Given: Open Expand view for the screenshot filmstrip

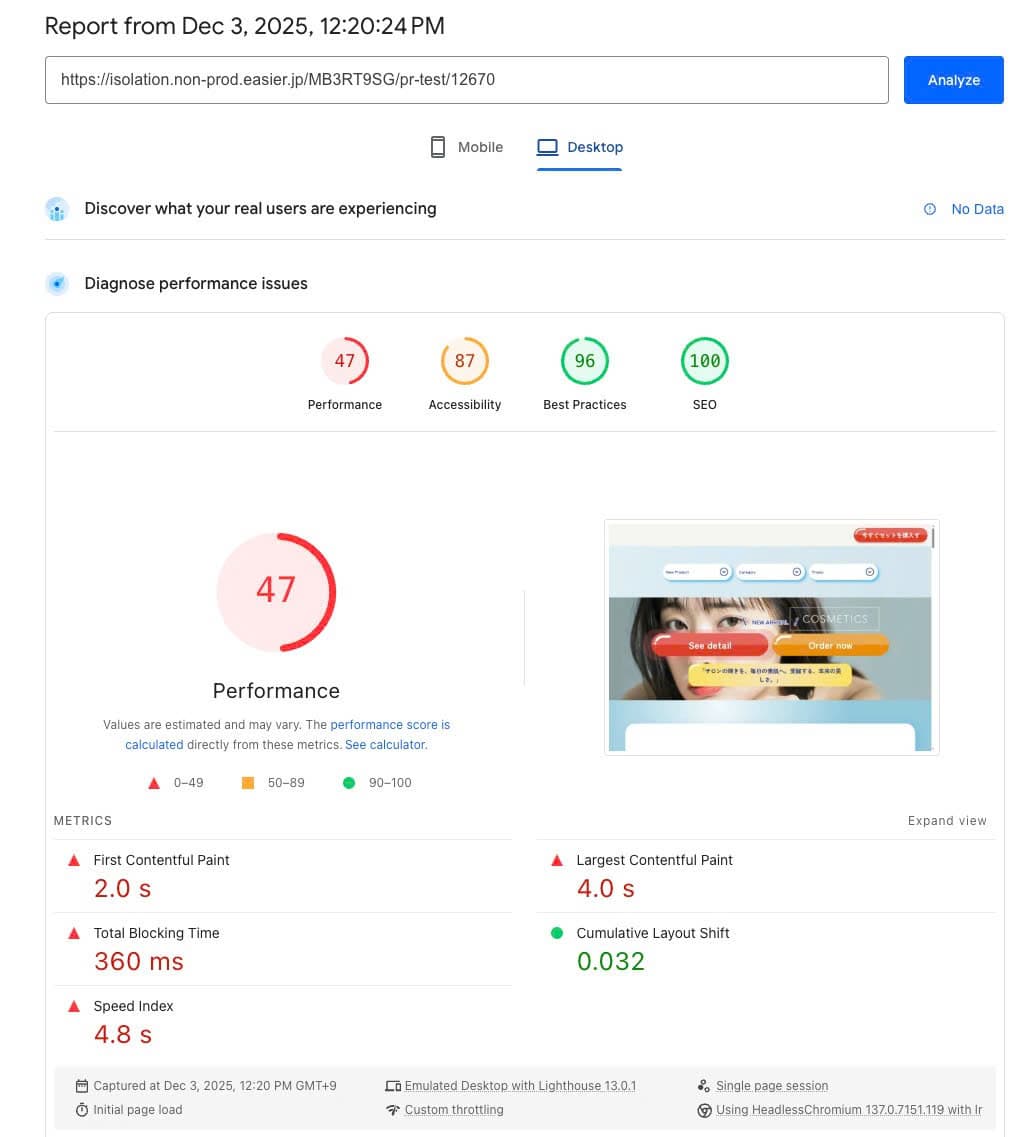Looking at the screenshot, I should [x=946, y=820].
